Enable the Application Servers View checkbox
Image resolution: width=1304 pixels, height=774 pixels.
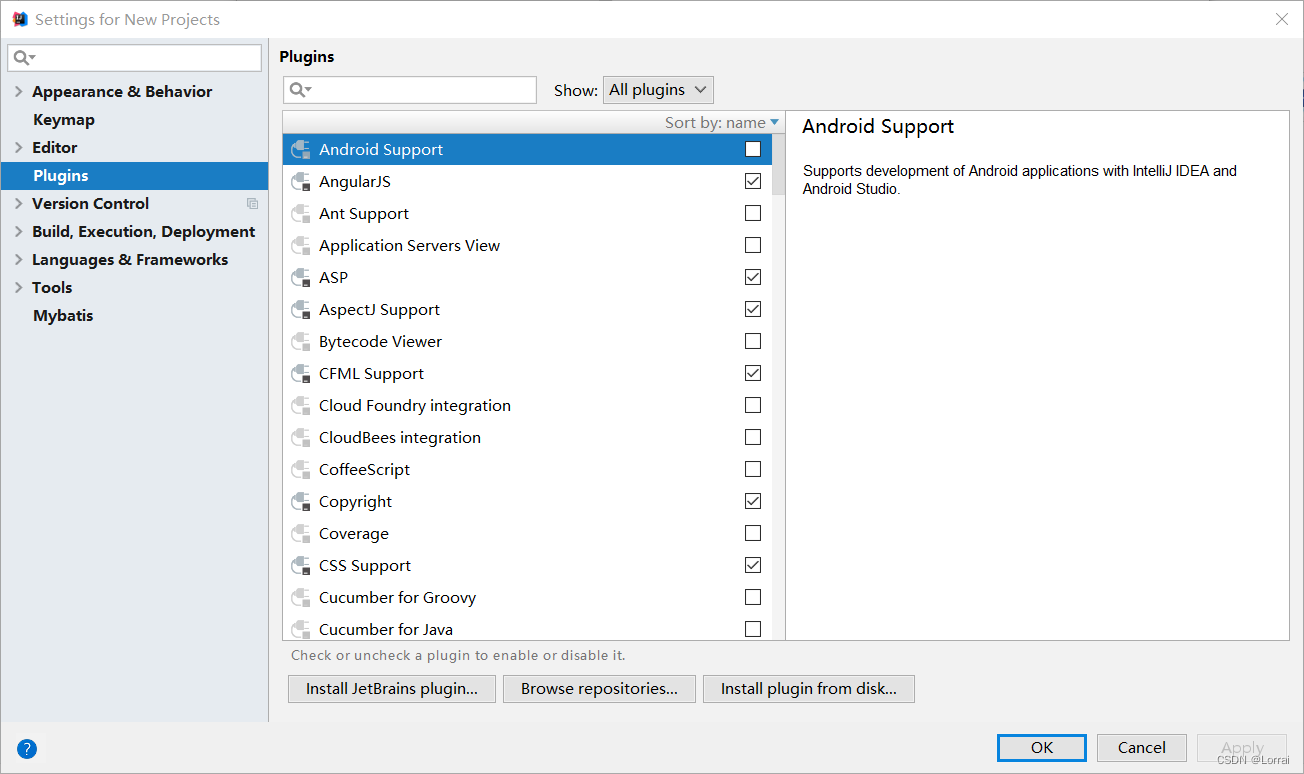(753, 246)
